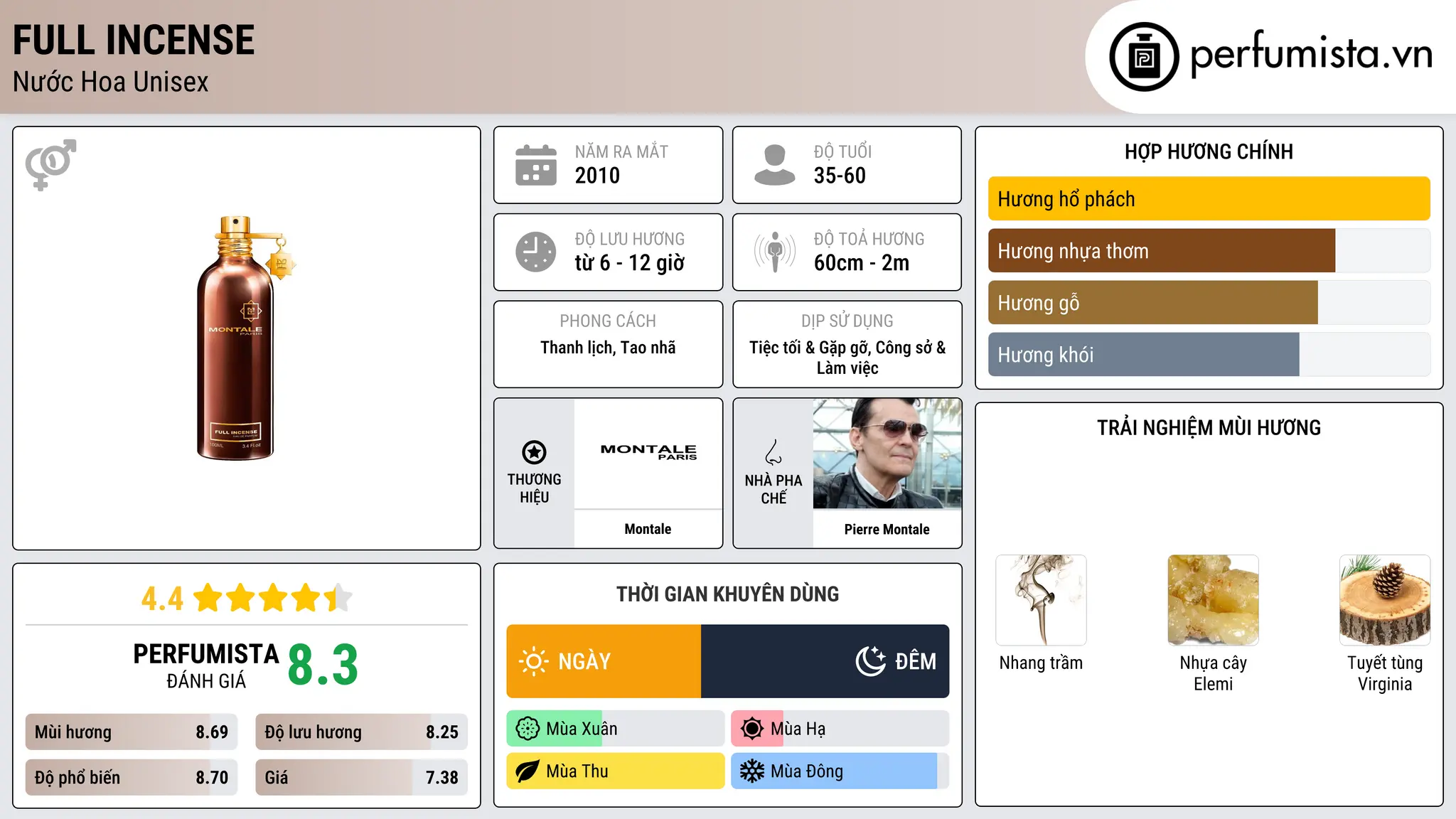Click the Mùa Xuân season bar
Viewport: 1456px width, 819px height.
pyautogui.click(x=616, y=729)
